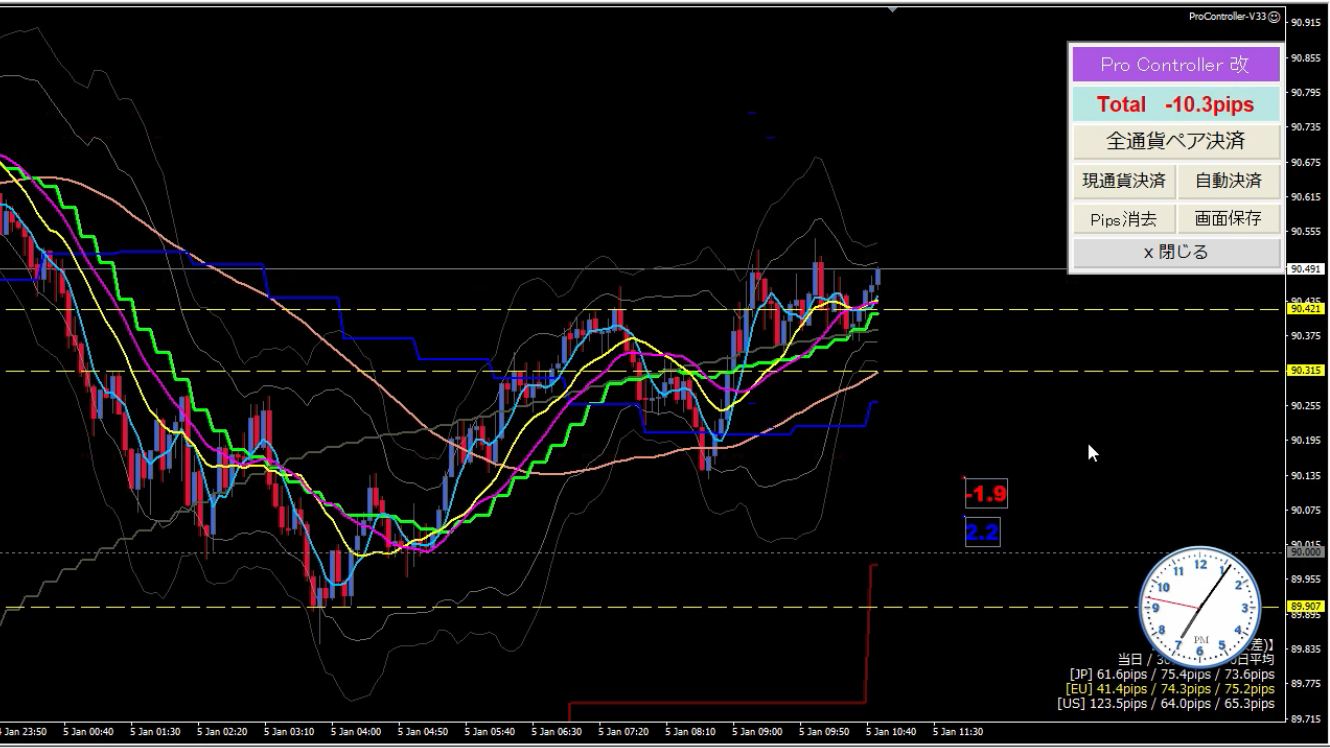Click the 5 Jan 11:30 time label

[960, 732]
